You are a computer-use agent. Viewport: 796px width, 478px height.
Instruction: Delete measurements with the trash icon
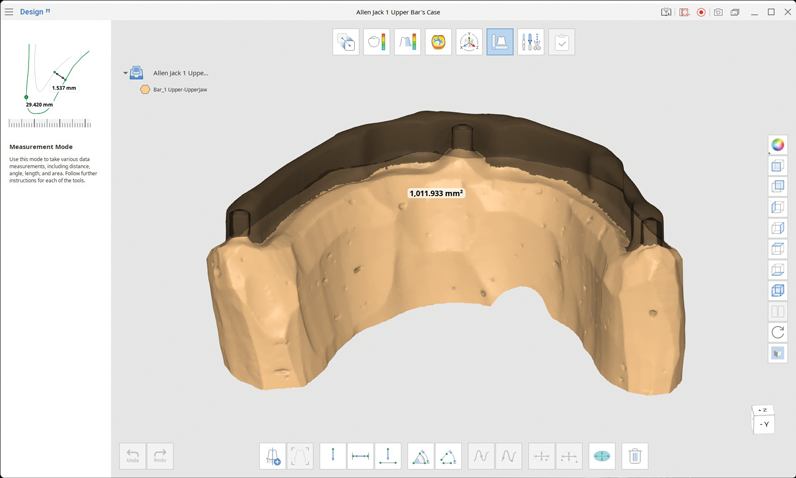[634, 456]
